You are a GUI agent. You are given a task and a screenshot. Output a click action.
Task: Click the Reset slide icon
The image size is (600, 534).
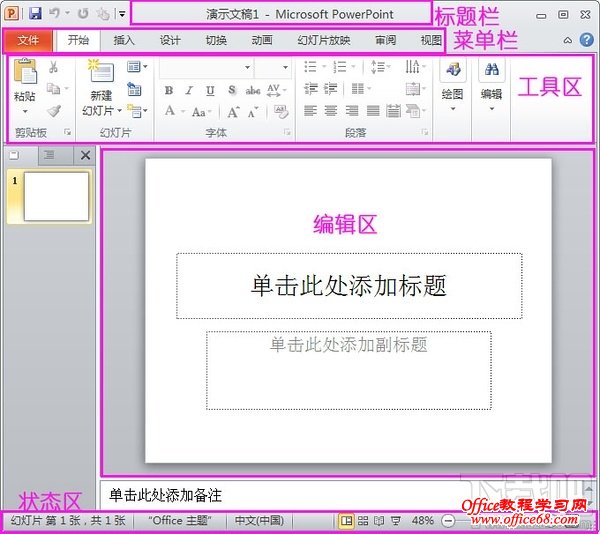pos(134,89)
